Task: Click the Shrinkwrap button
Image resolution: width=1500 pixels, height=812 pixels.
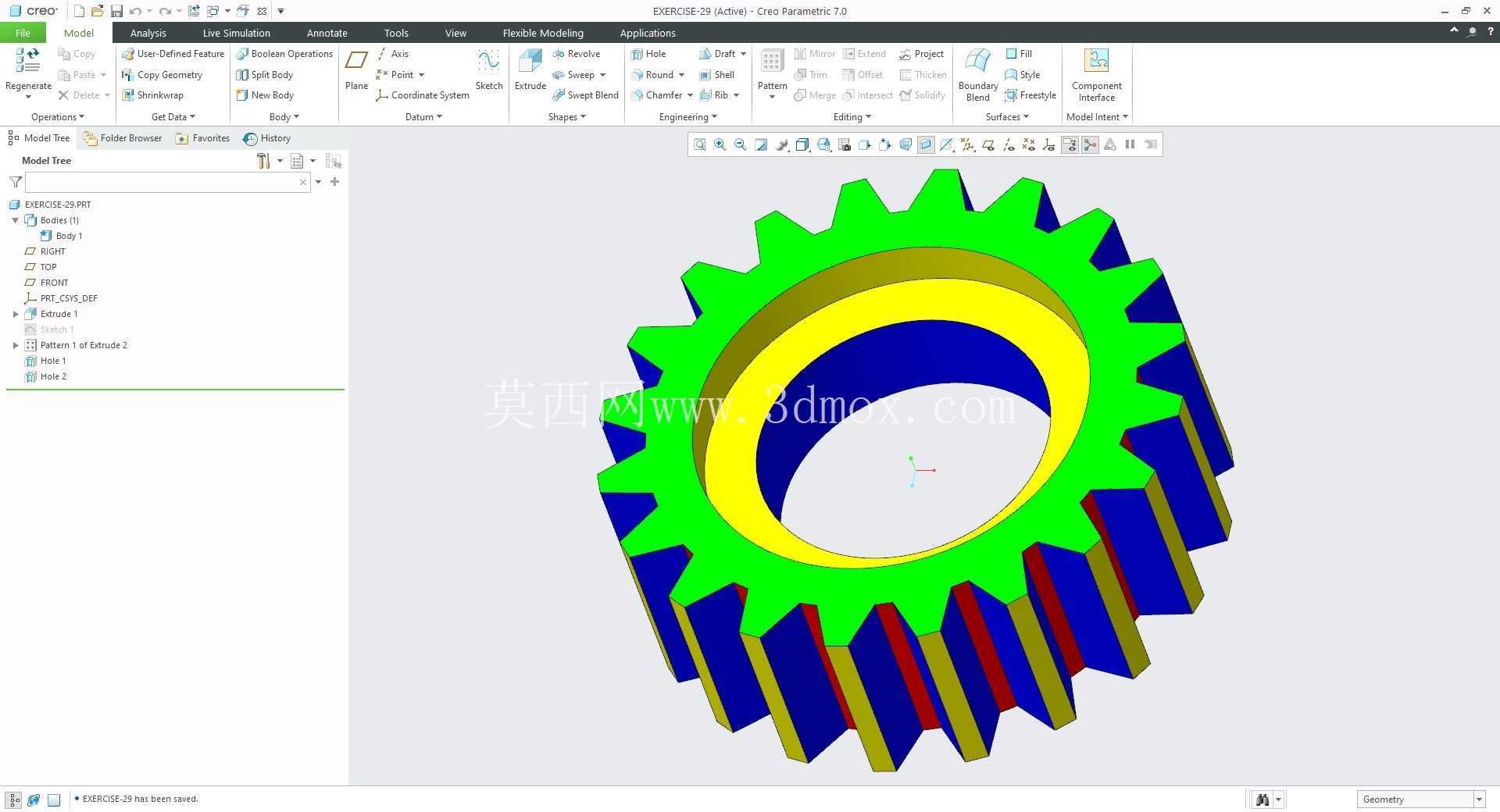Action: tap(152, 95)
